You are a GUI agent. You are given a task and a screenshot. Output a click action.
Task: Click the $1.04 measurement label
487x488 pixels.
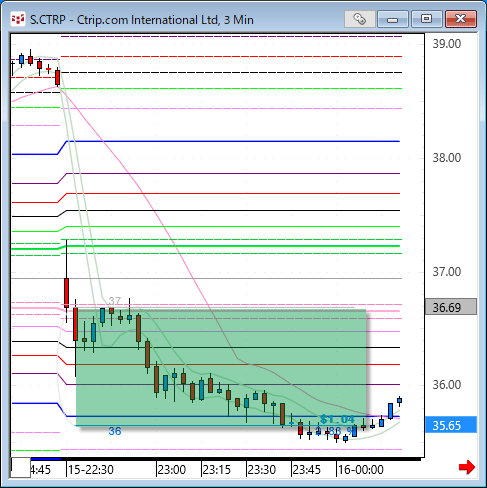pos(337,419)
